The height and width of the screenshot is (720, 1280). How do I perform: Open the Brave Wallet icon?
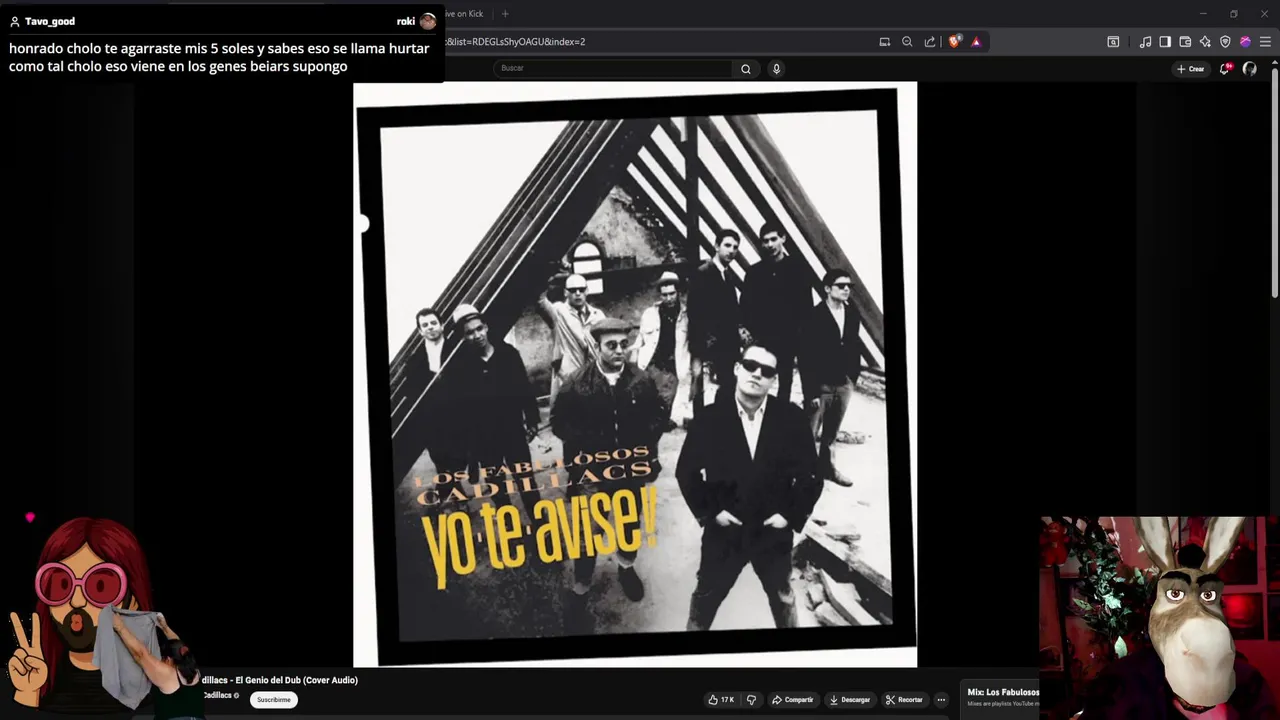click(x=1185, y=42)
